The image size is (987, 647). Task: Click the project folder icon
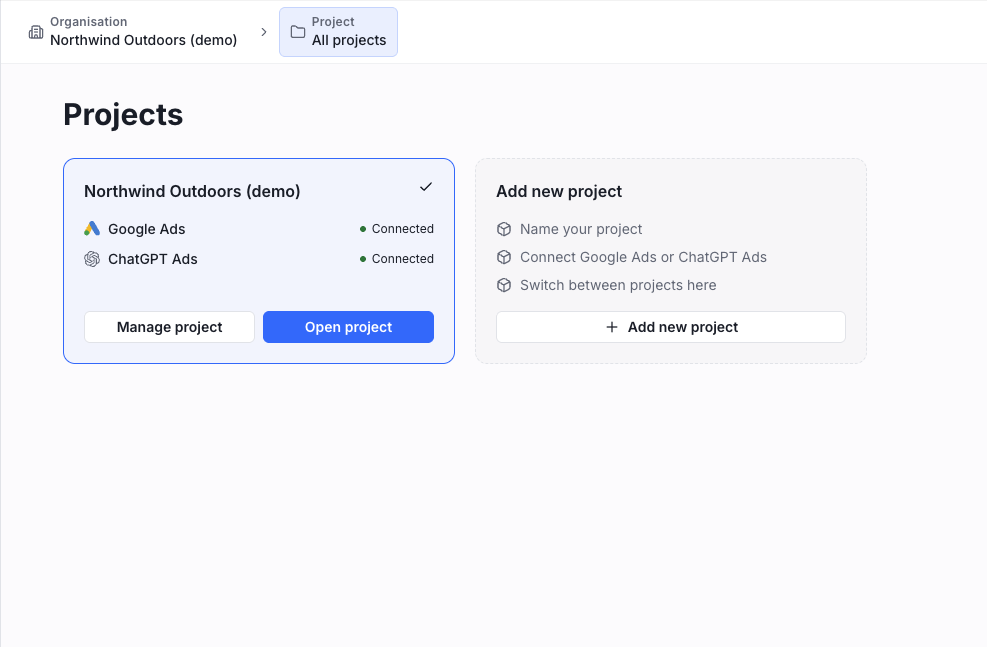pyautogui.click(x=298, y=32)
